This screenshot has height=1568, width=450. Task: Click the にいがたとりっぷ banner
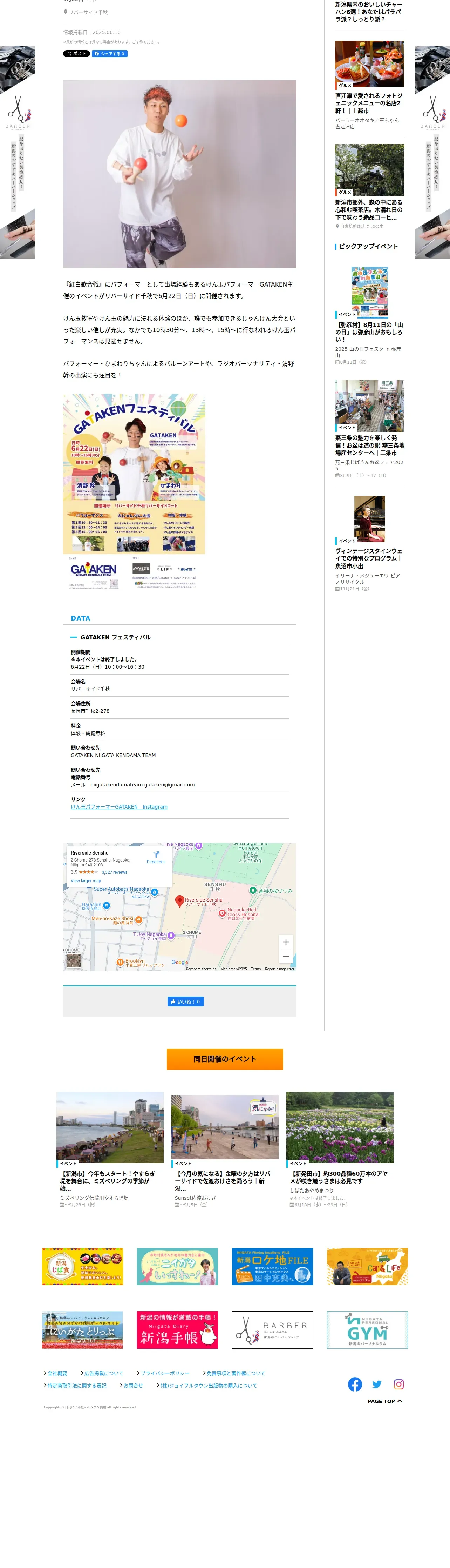point(82,1330)
